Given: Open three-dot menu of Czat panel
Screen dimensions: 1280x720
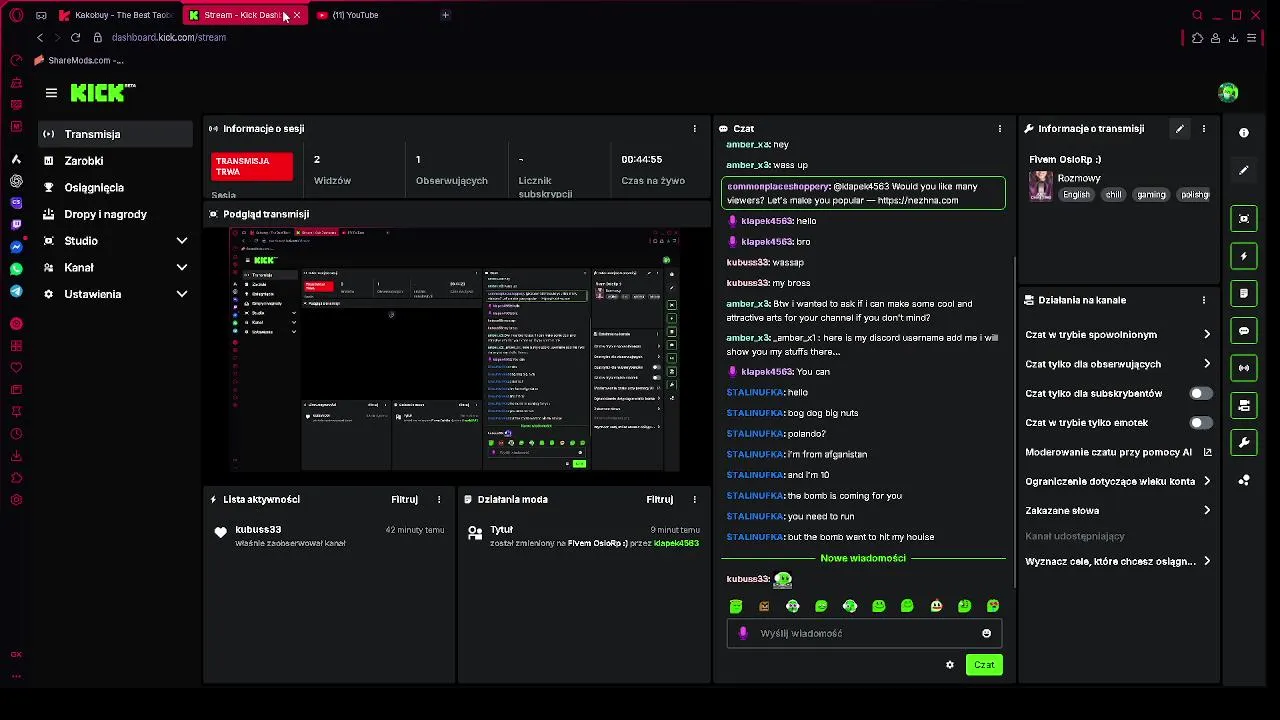Looking at the screenshot, I should tap(1000, 129).
